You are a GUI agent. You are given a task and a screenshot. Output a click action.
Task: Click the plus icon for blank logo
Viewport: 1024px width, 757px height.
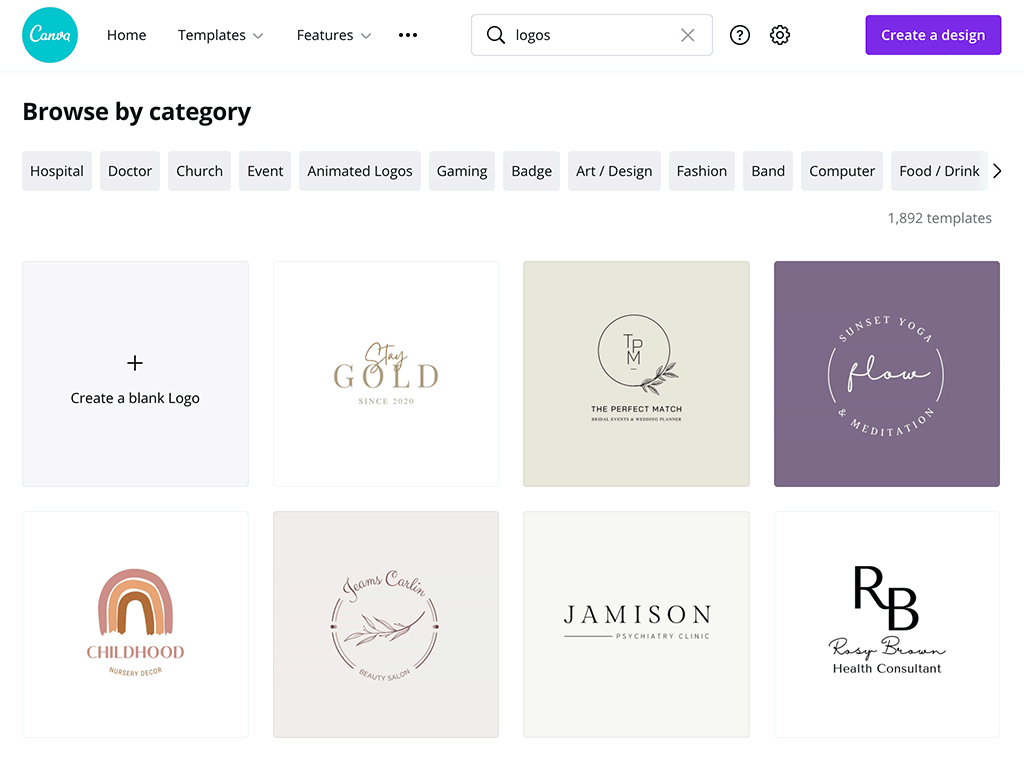point(135,363)
